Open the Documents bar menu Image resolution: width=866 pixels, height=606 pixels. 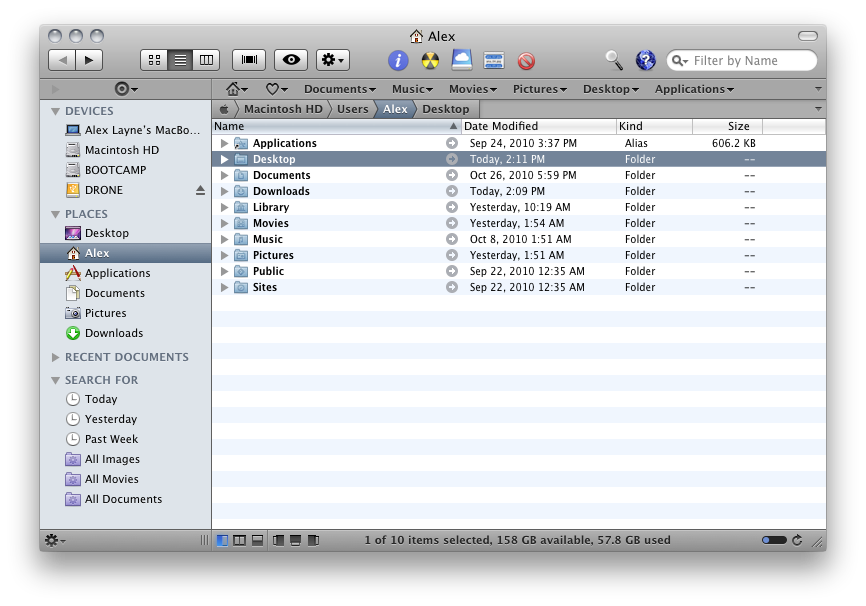(x=340, y=89)
